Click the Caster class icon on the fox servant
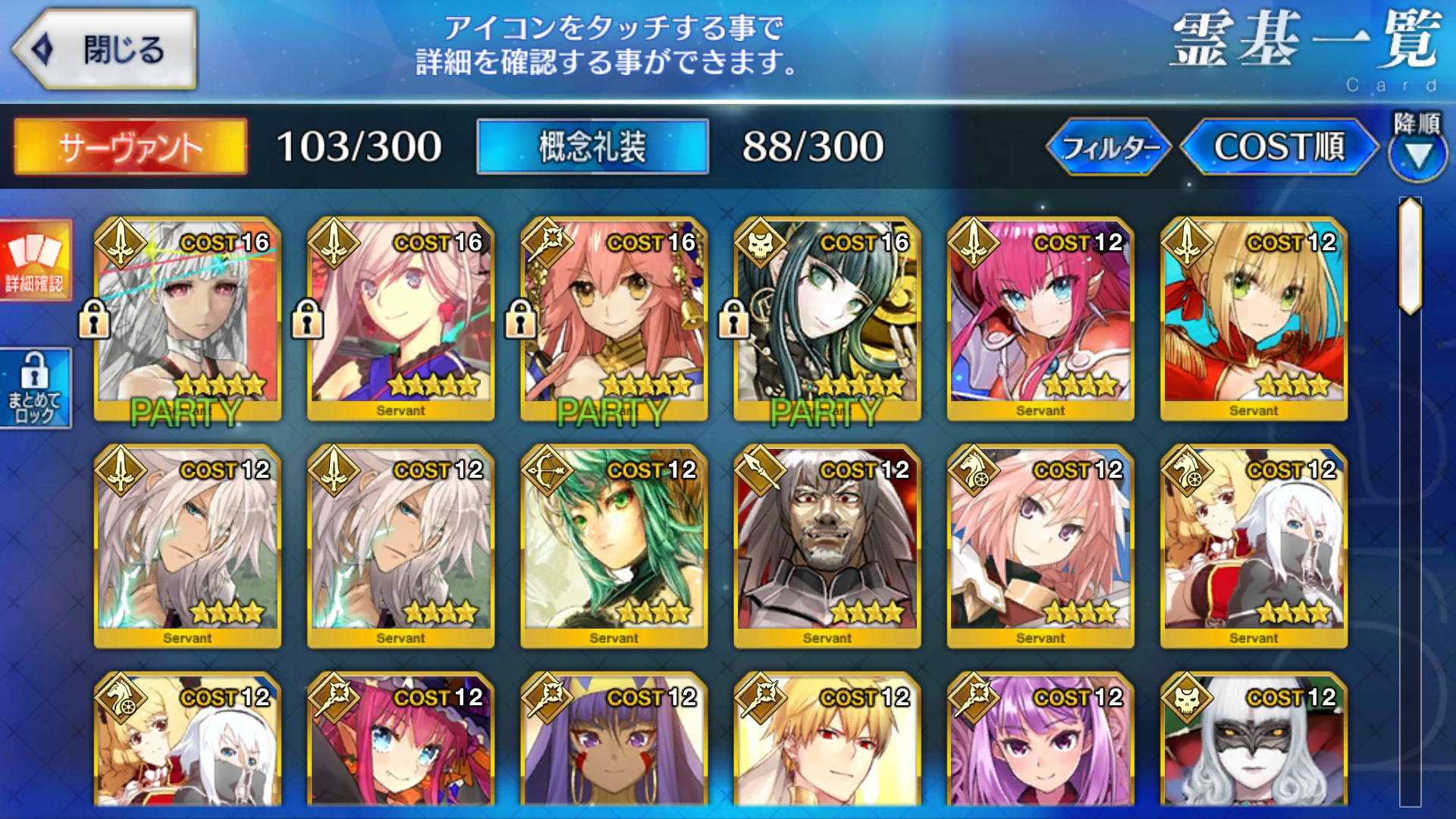The image size is (1456, 819). point(548,243)
